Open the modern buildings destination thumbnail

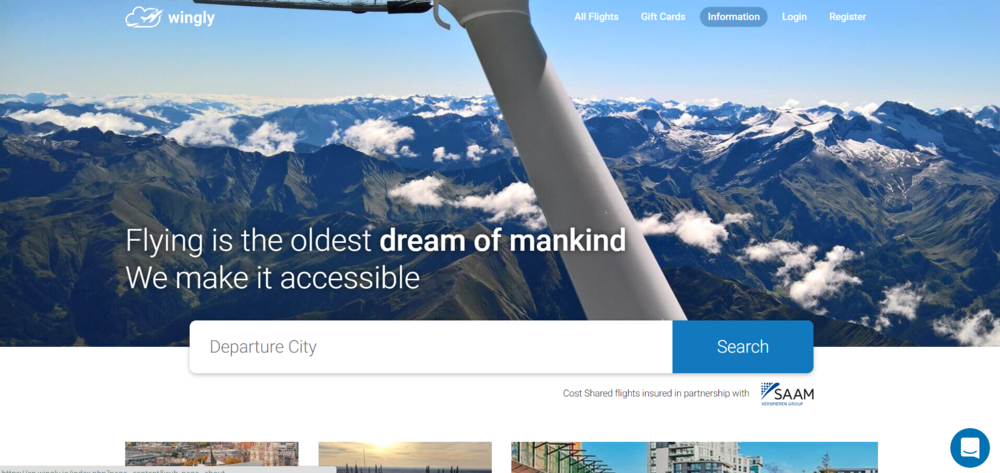[695, 457]
